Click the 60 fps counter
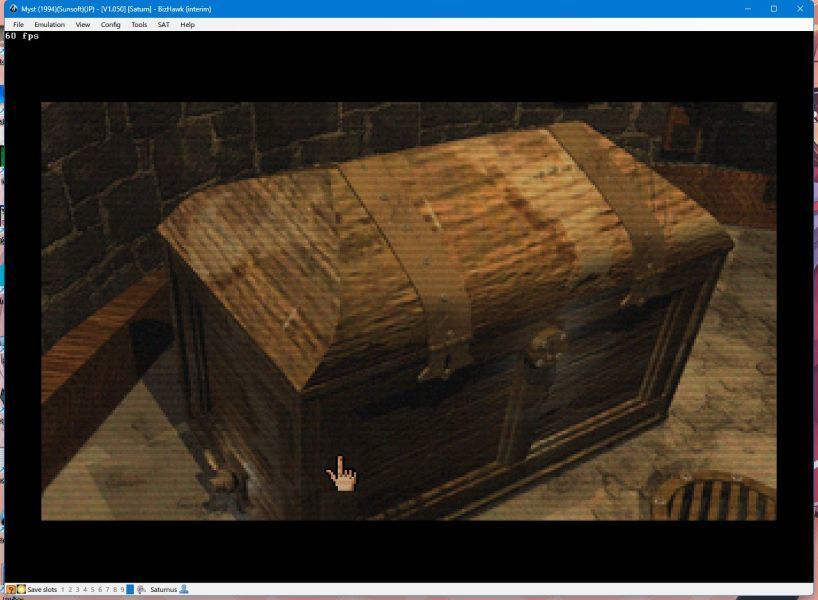The width and height of the screenshot is (818, 600). coord(22,36)
